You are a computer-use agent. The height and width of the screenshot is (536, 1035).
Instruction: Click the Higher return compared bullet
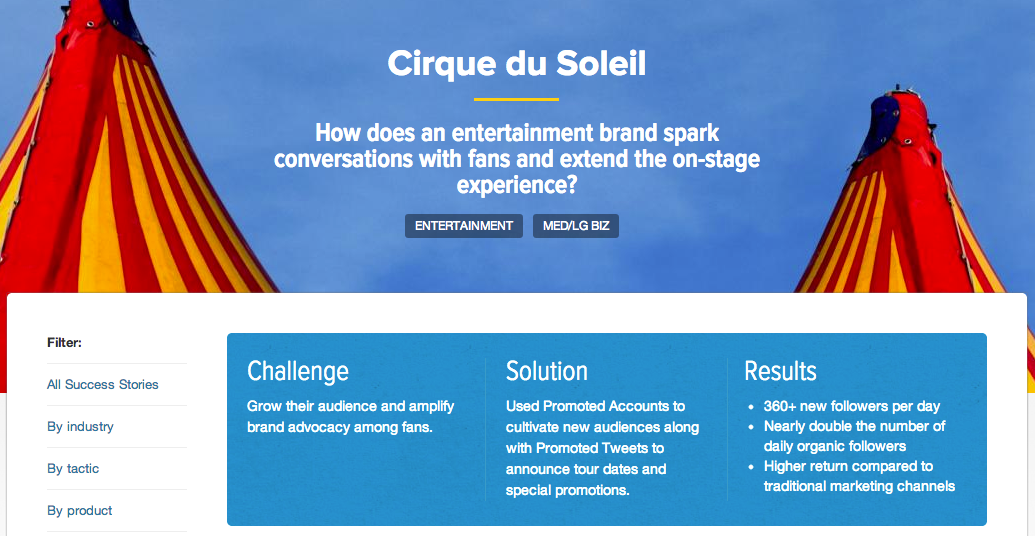coord(859,476)
